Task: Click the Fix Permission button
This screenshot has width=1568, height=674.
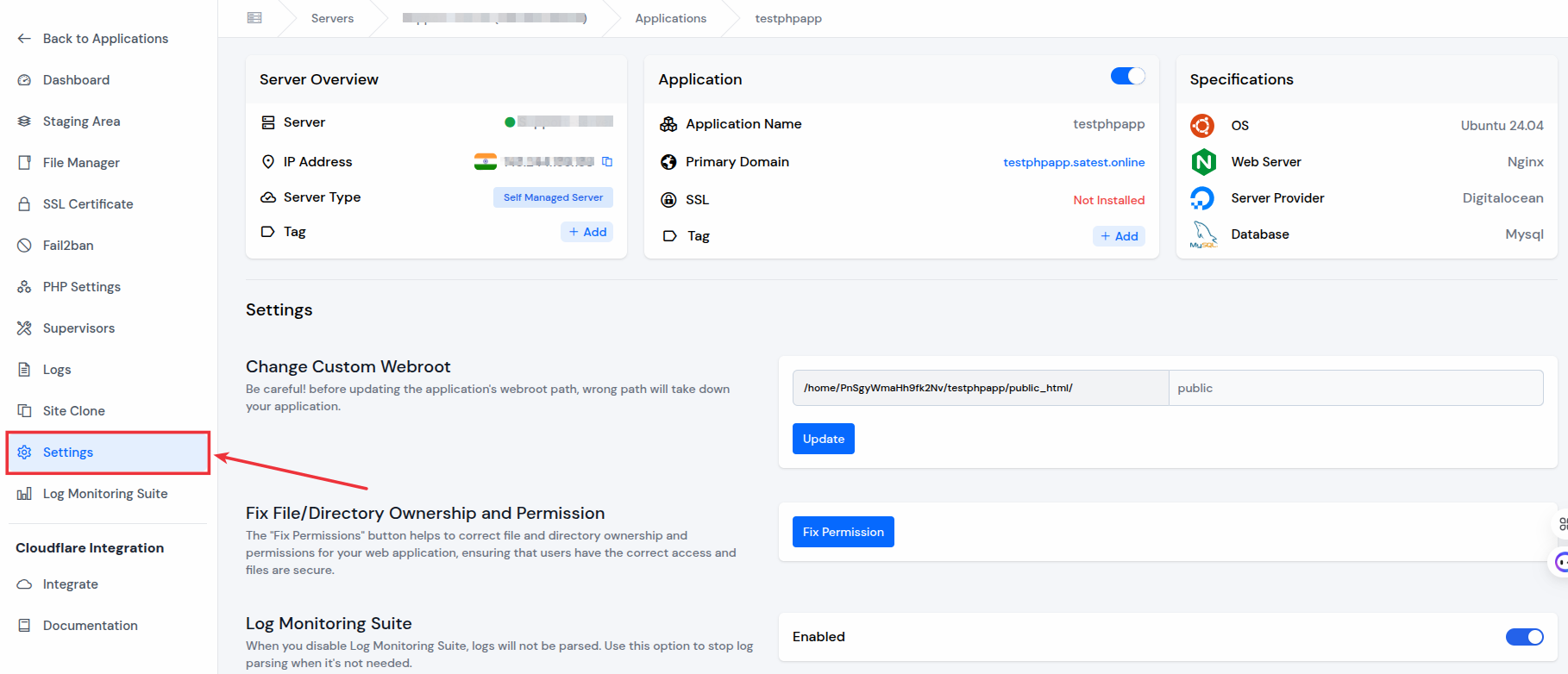Action: 844,532
